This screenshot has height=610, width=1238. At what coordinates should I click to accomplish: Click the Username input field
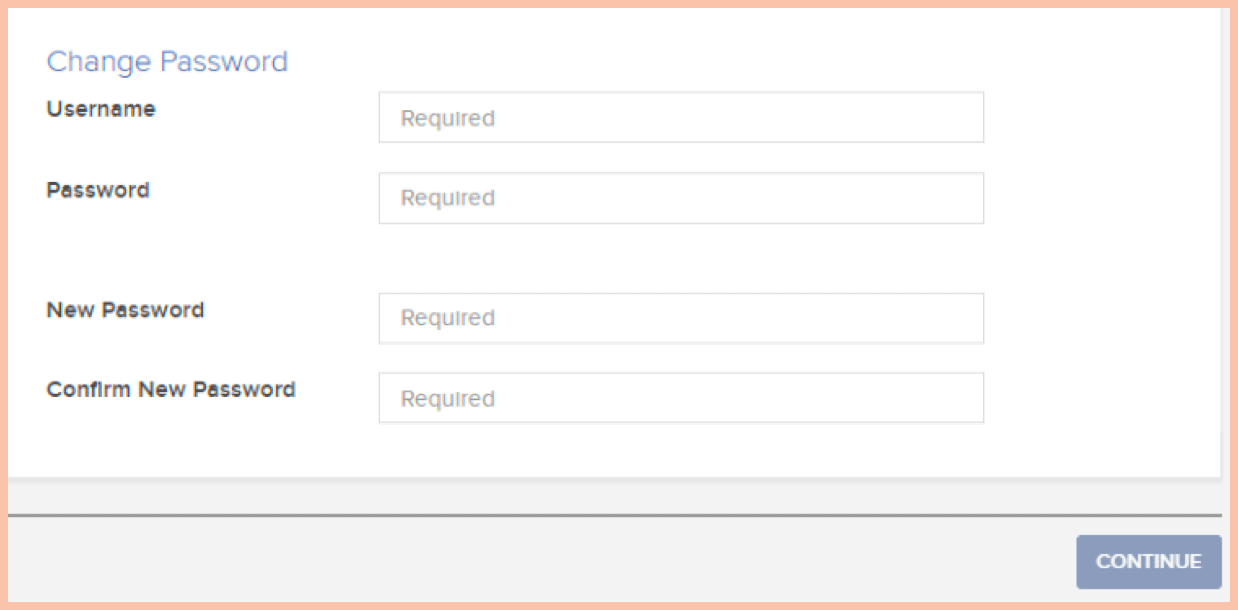[681, 118]
